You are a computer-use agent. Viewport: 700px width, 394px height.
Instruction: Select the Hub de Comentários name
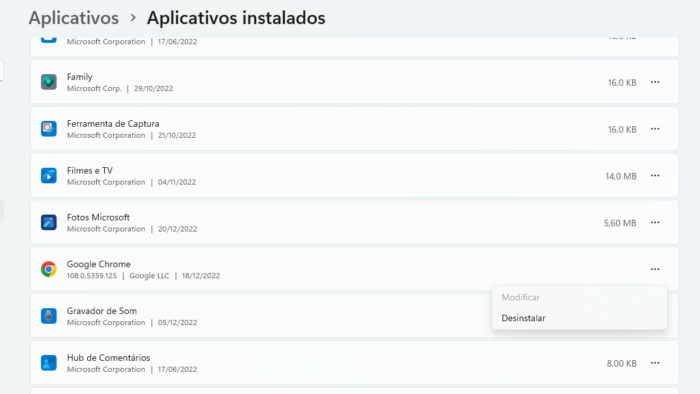click(x=108, y=358)
